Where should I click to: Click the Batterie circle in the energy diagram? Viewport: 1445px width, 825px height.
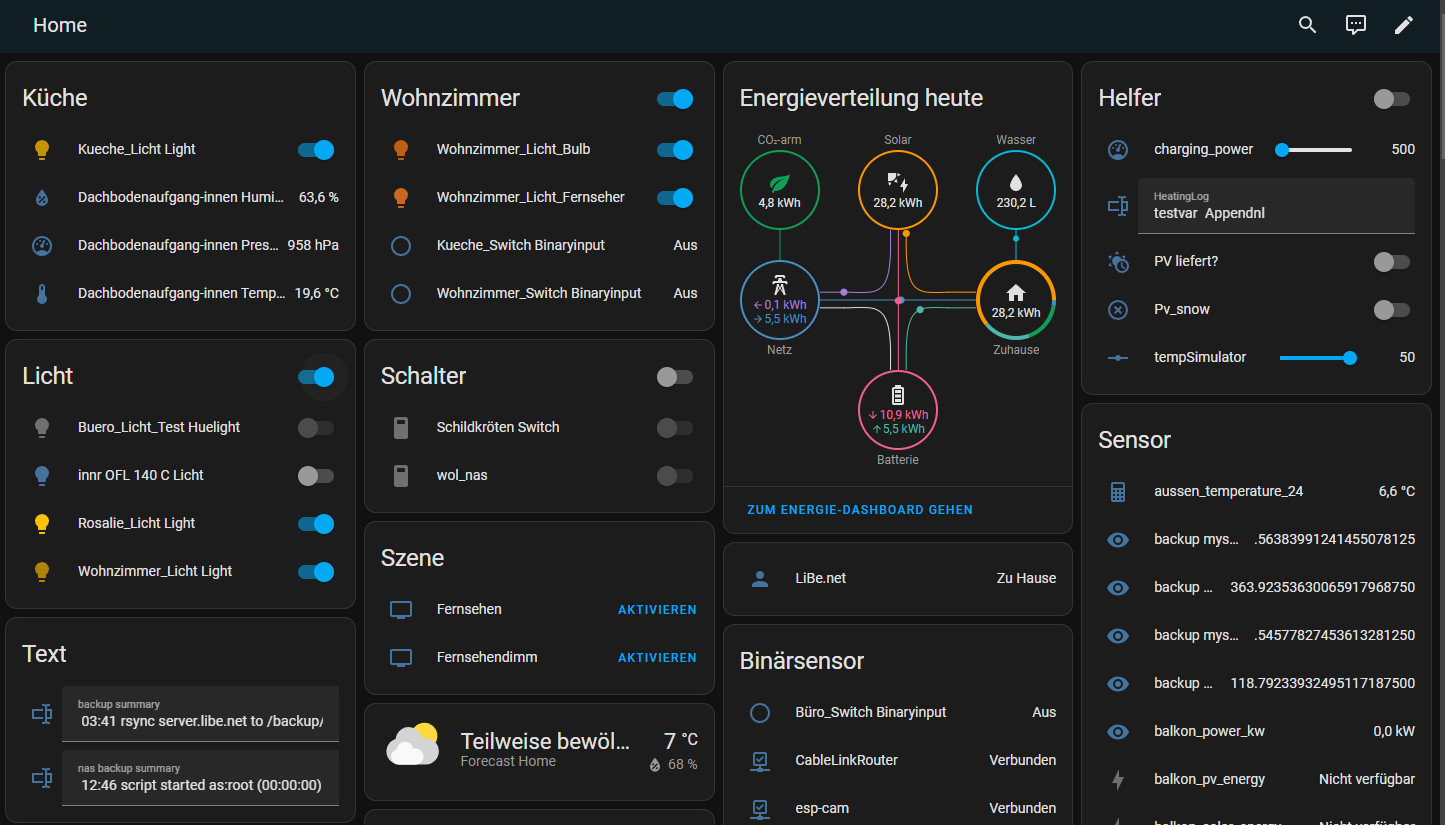(897, 410)
